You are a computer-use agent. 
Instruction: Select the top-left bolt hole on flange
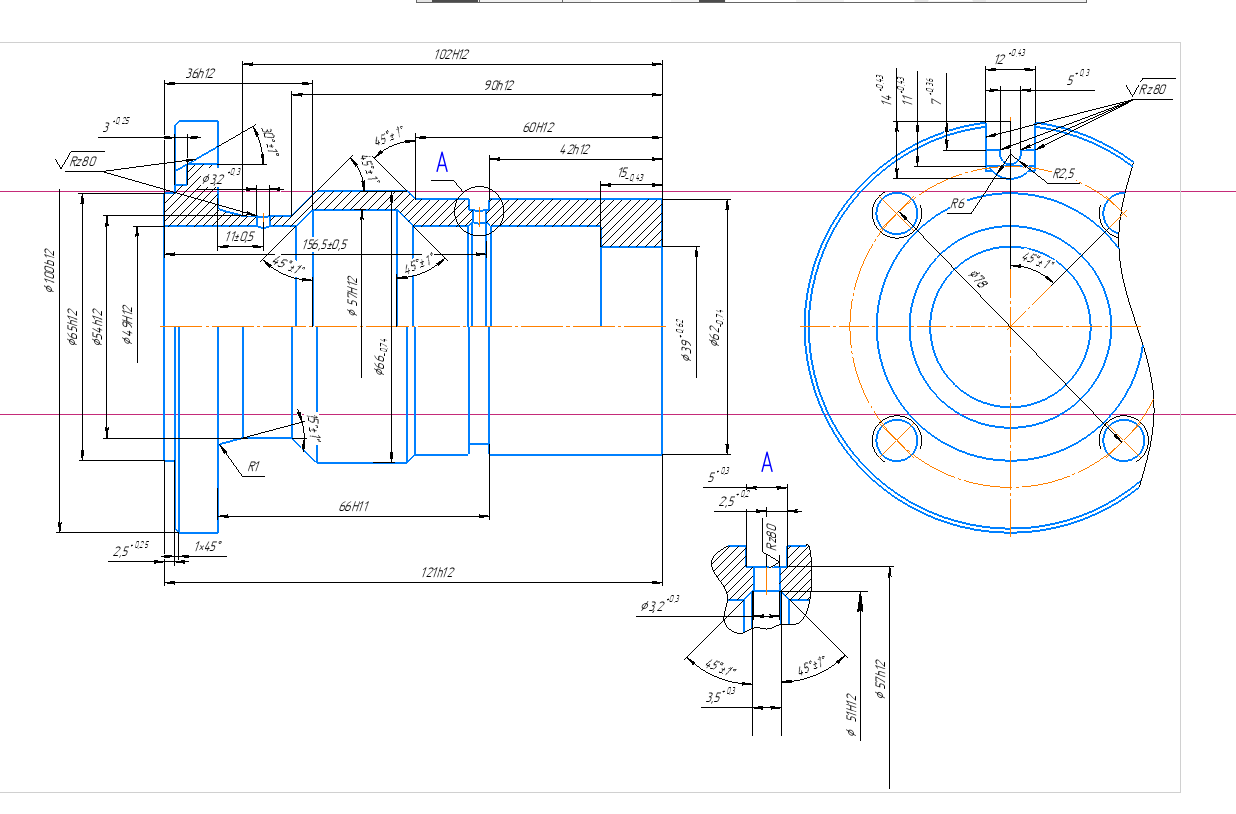click(x=896, y=211)
